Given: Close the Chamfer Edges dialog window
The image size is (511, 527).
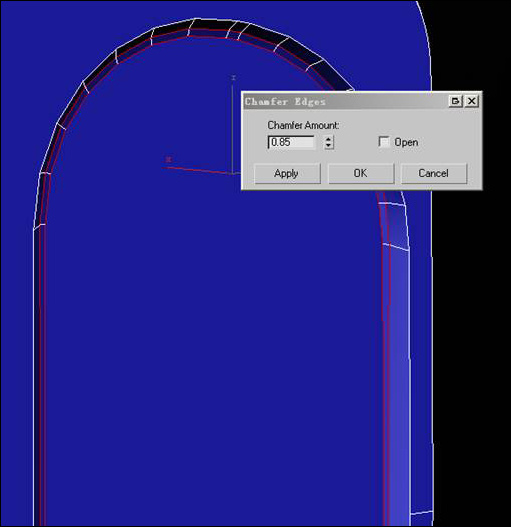Looking at the screenshot, I should click(x=472, y=101).
